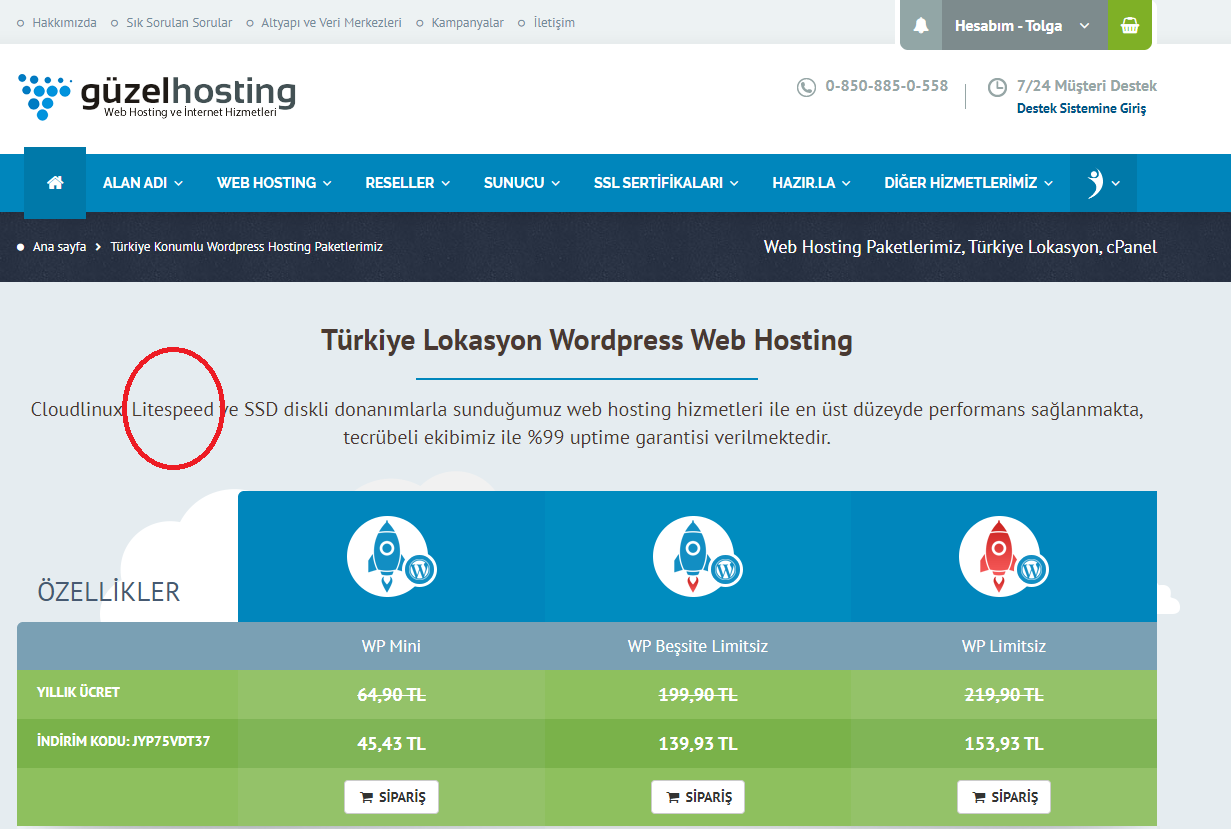
Task: Click the WP Beşsite Limitsiz rocket icon
Action: (697, 557)
